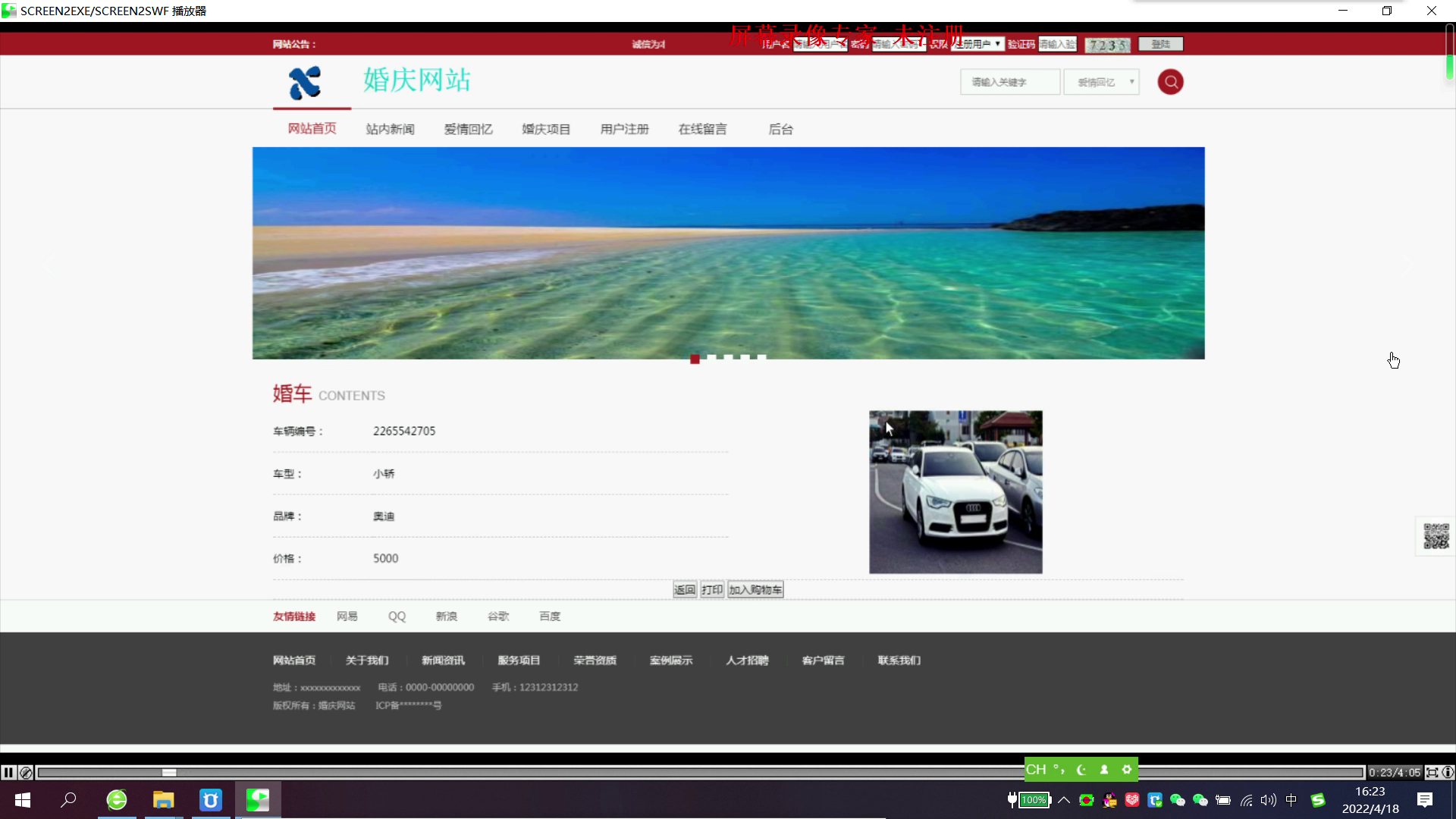The image size is (1456, 819).
Task: Click the IME punctuation toggle
Action: click(1059, 770)
